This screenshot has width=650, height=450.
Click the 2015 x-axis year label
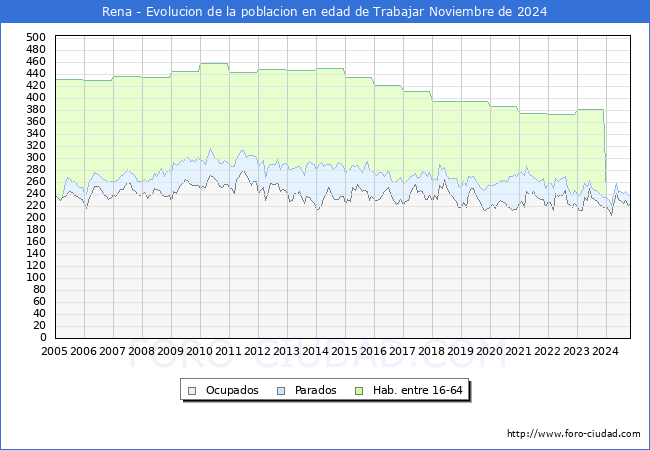tap(344, 351)
